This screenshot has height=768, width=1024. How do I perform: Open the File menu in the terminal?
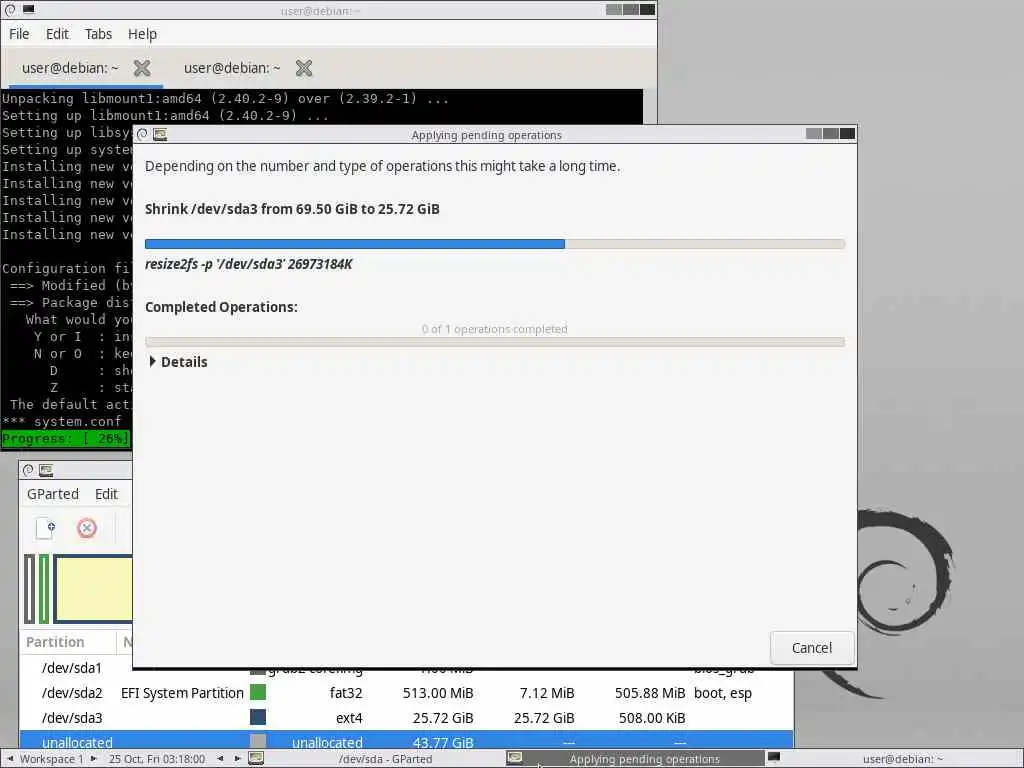(x=19, y=34)
